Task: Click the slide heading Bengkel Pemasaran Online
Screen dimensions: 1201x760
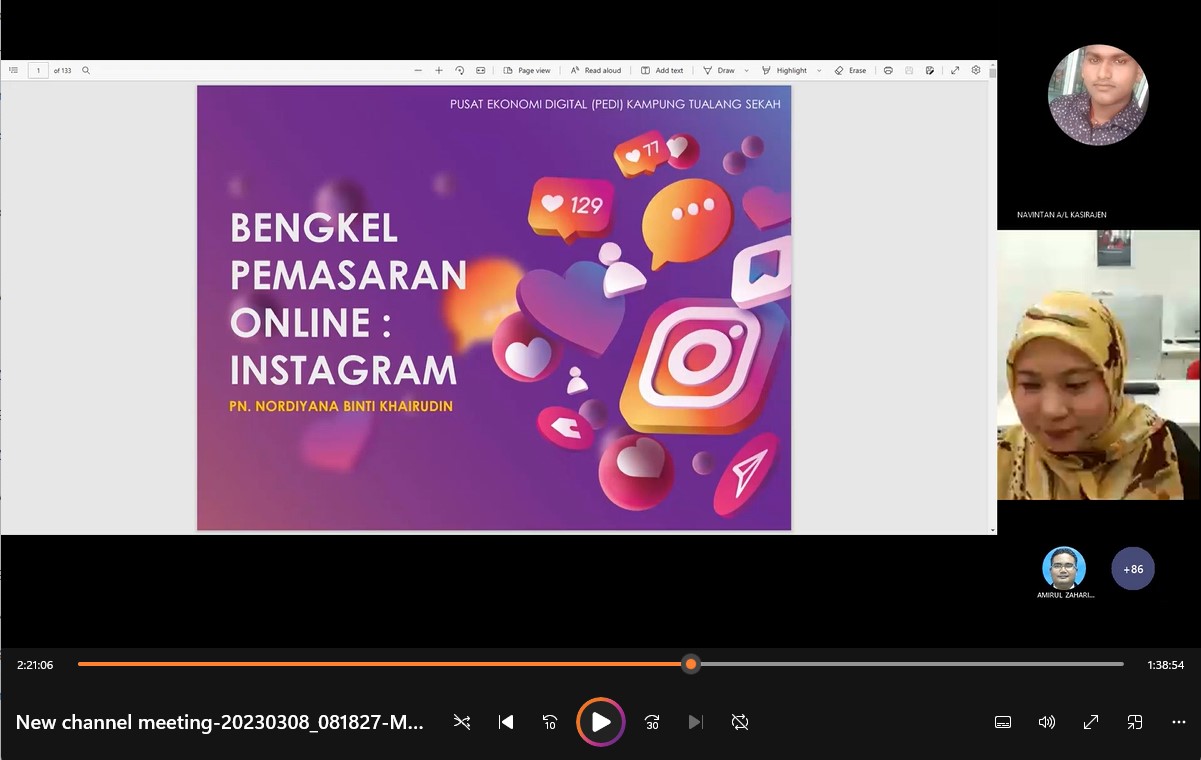Action: tap(348, 299)
